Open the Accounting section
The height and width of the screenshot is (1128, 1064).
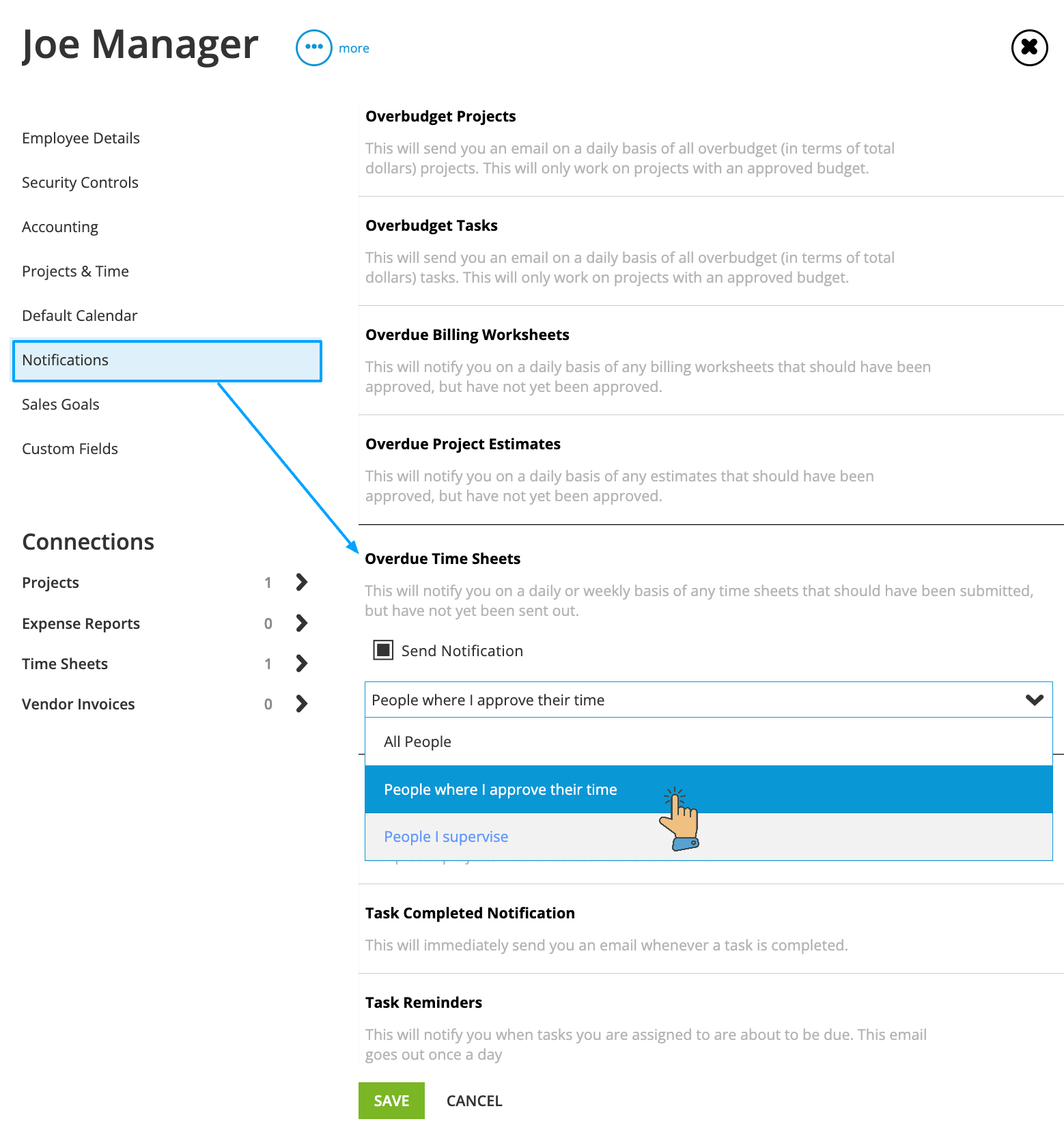click(x=60, y=227)
